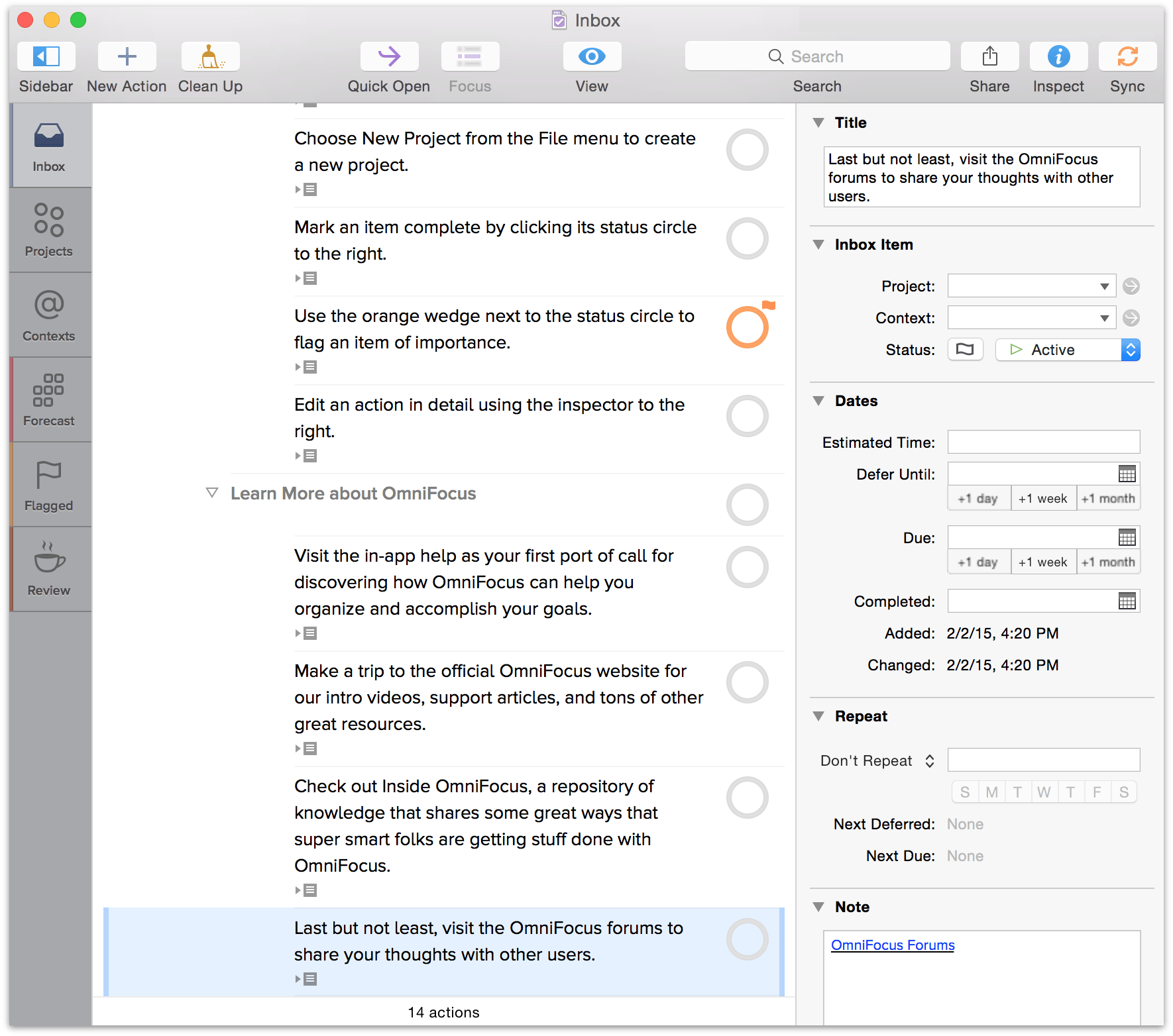Expand note under 'Check out Inside OmniFocus' item

tap(306, 890)
